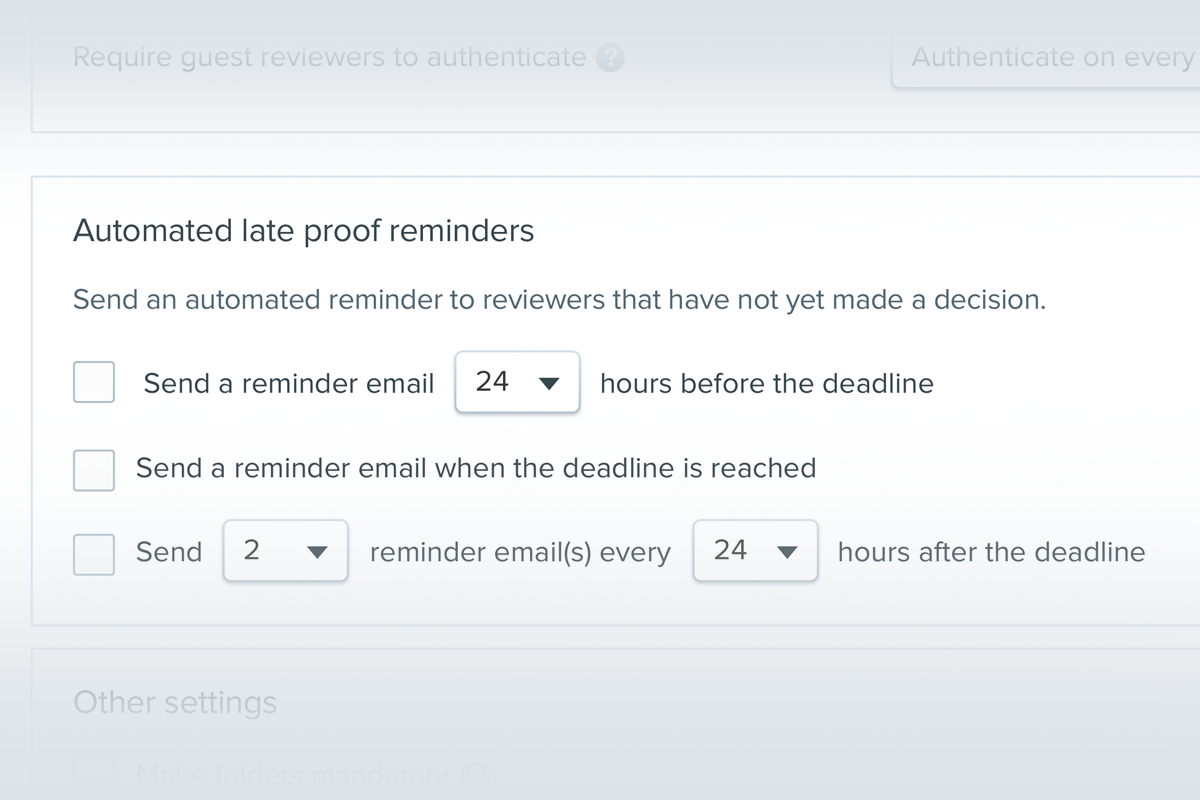Image resolution: width=1200 pixels, height=800 pixels.
Task: Click the first row 'Send a reminder email' label
Action: [x=289, y=383]
